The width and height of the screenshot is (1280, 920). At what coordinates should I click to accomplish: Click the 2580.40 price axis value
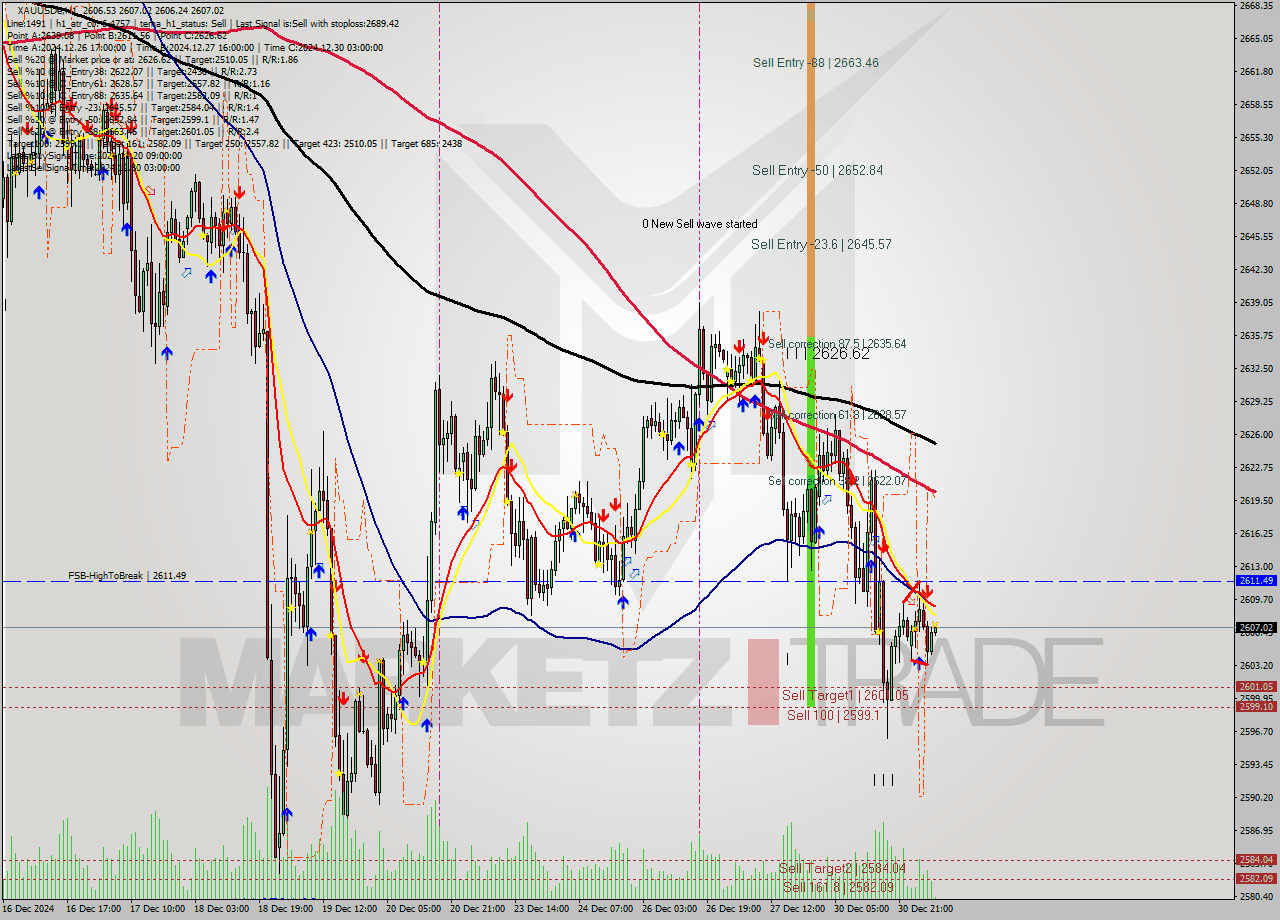1255,896
